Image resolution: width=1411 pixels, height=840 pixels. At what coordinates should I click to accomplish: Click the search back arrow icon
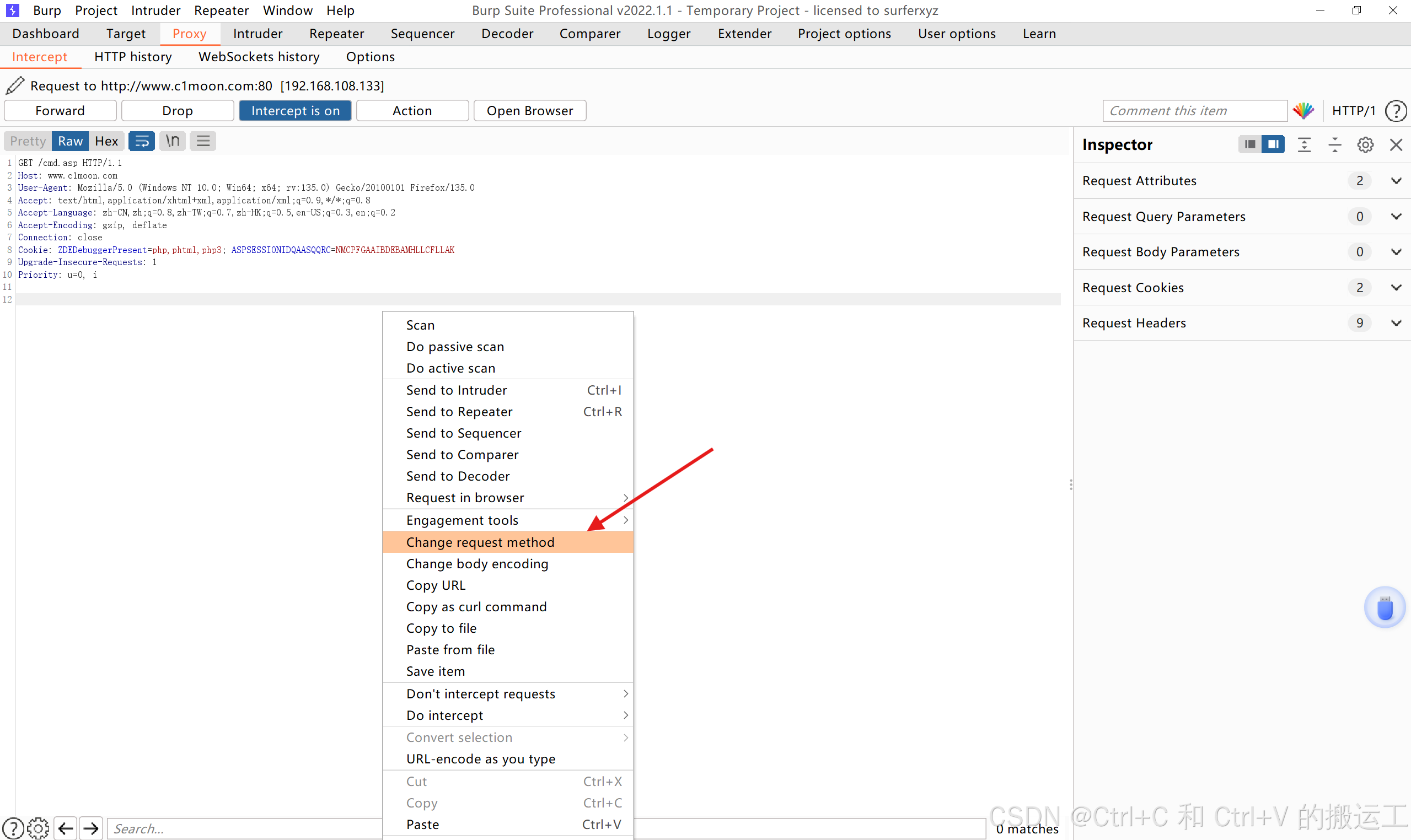[x=66, y=828]
